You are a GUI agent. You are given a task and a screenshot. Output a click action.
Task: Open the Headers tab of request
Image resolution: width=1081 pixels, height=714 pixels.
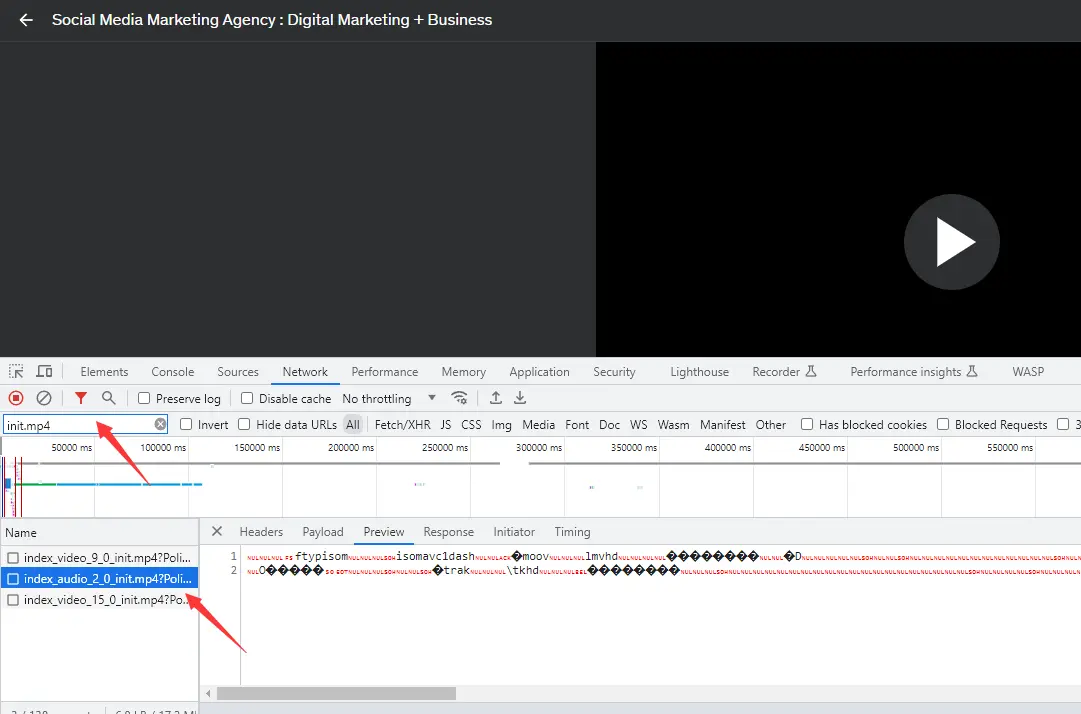(x=261, y=531)
